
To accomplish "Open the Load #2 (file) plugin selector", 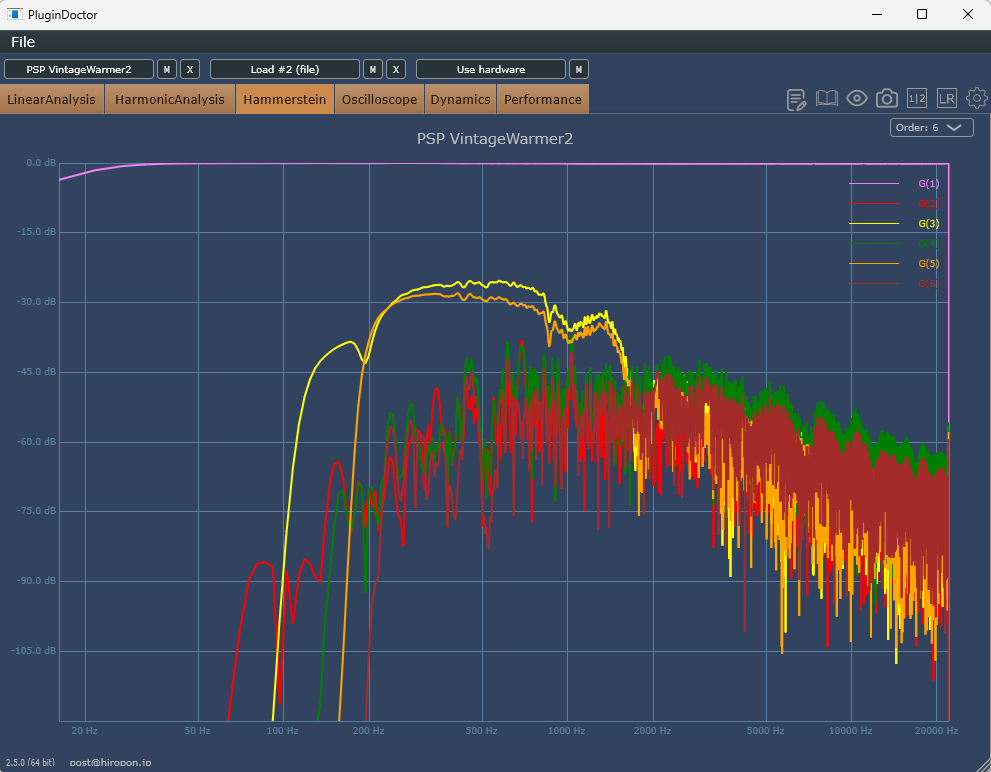I will 285,69.
